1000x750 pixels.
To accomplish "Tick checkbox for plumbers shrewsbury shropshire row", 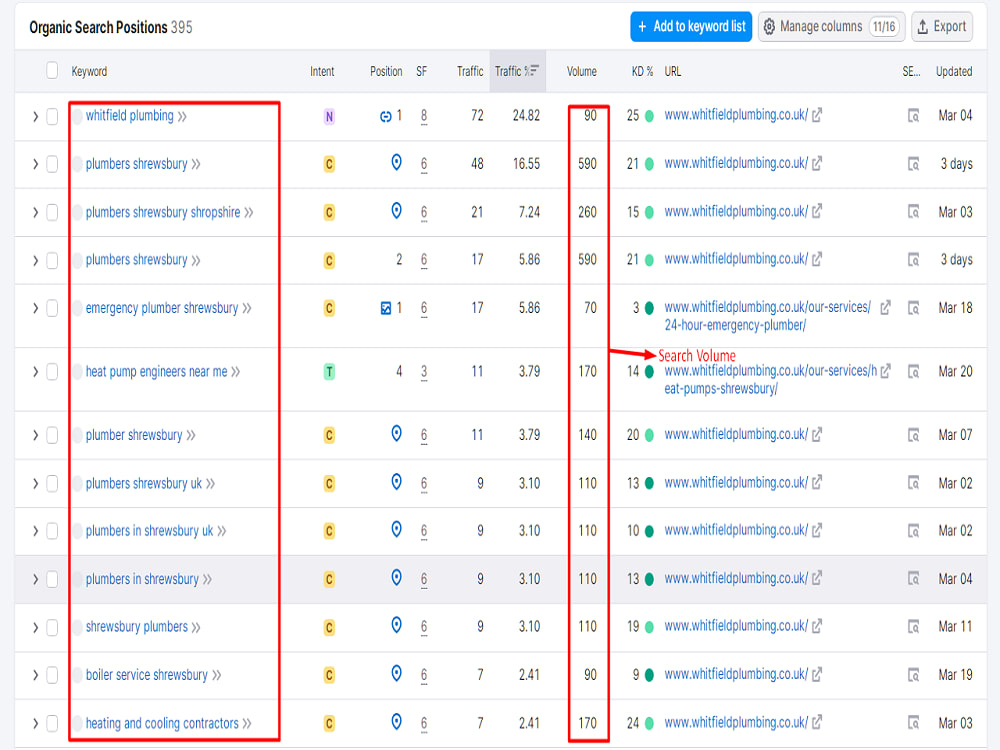I will pyautogui.click(x=52, y=212).
